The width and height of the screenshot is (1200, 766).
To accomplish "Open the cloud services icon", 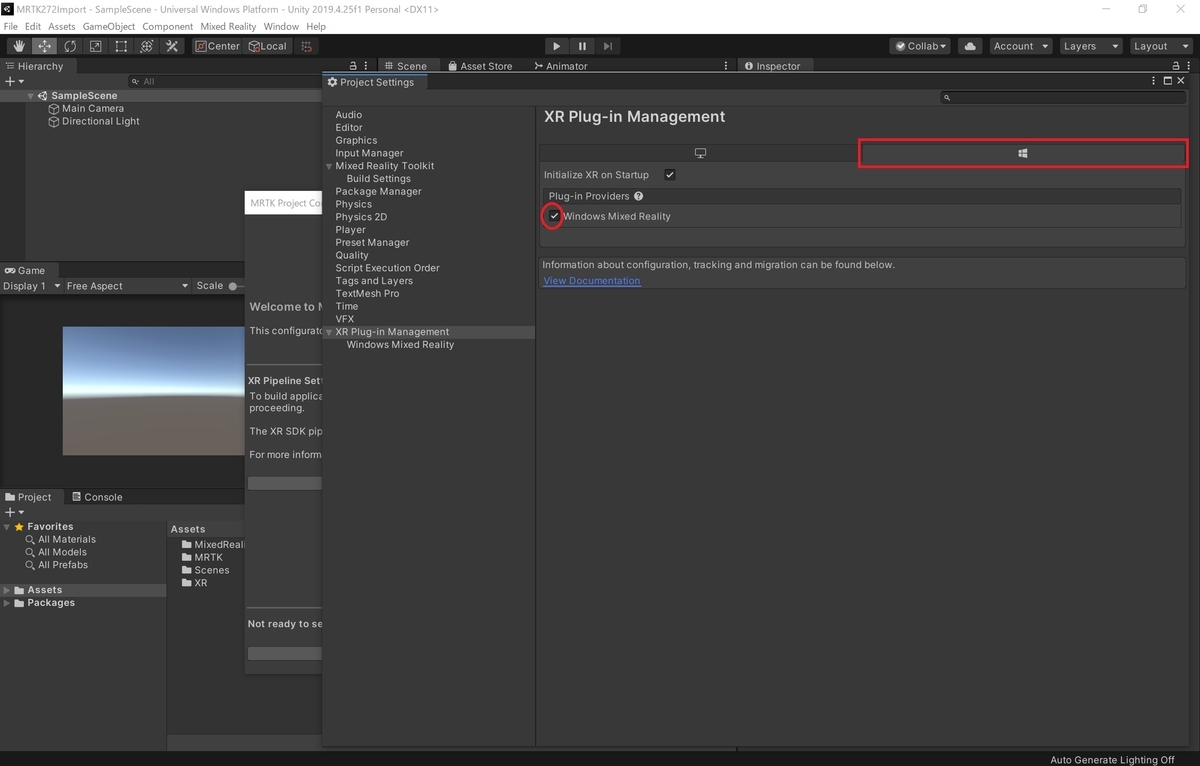I will point(970,46).
